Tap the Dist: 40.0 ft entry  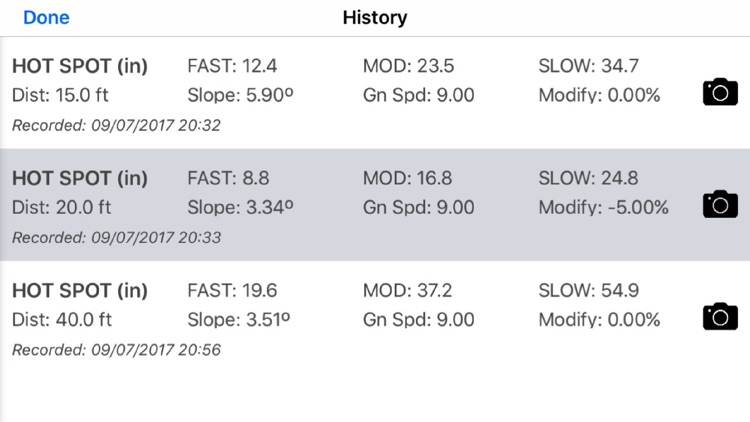click(62, 320)
